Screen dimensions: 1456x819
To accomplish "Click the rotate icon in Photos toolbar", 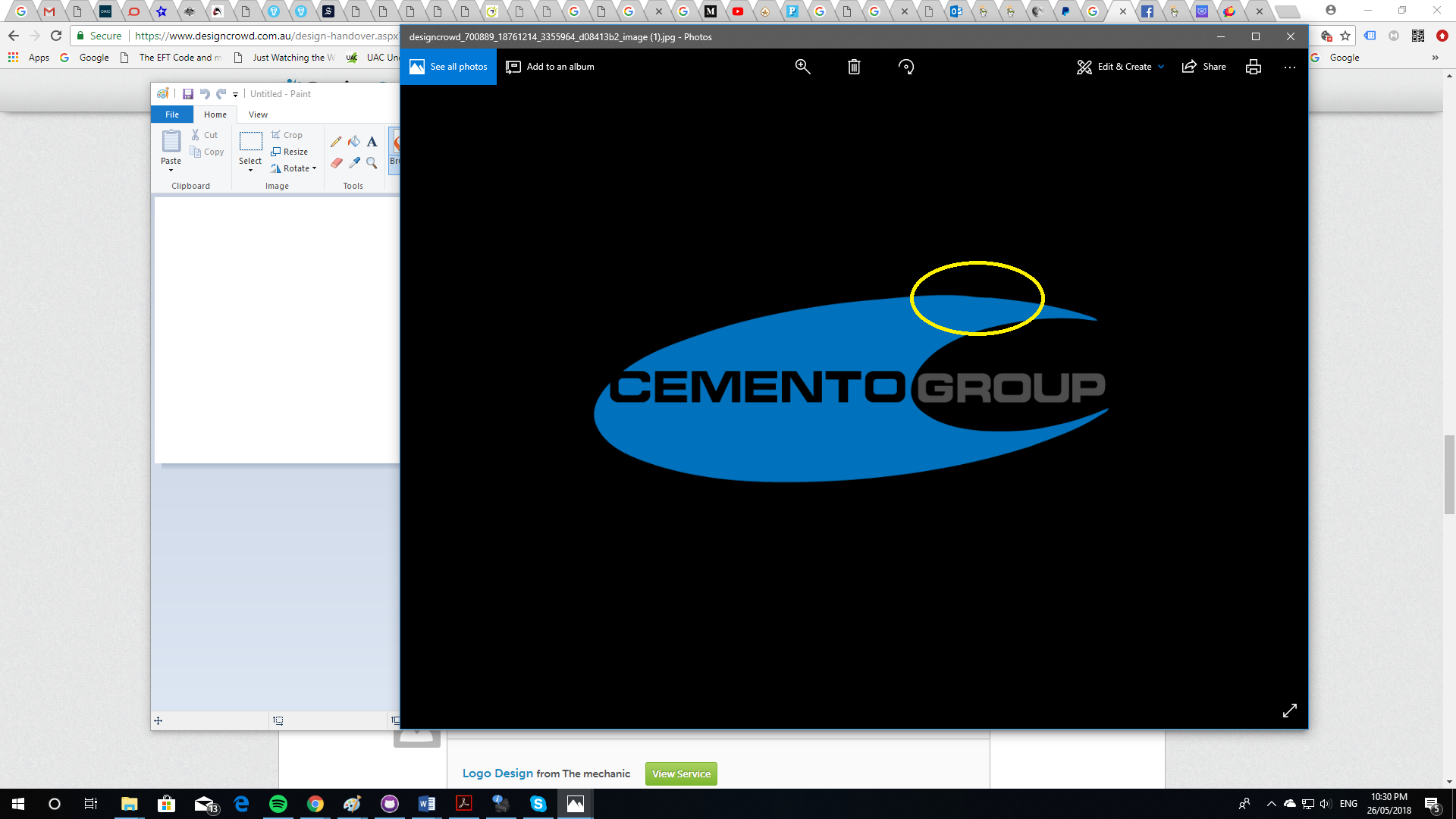I will point(905,67).
